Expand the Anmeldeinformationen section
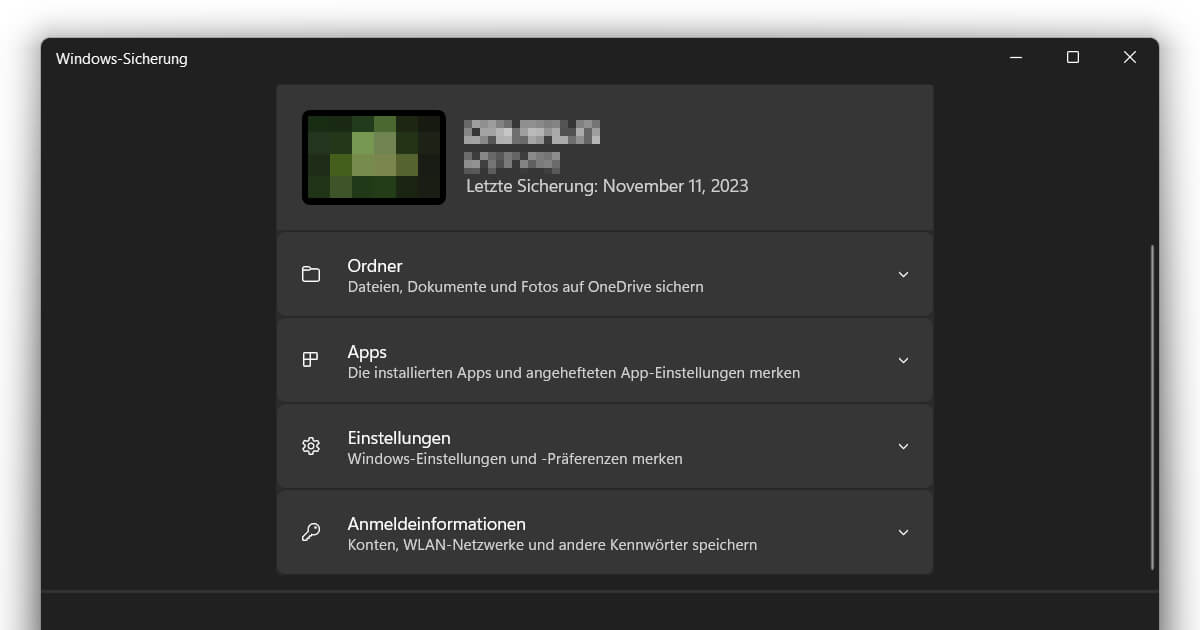 [903, 532]
